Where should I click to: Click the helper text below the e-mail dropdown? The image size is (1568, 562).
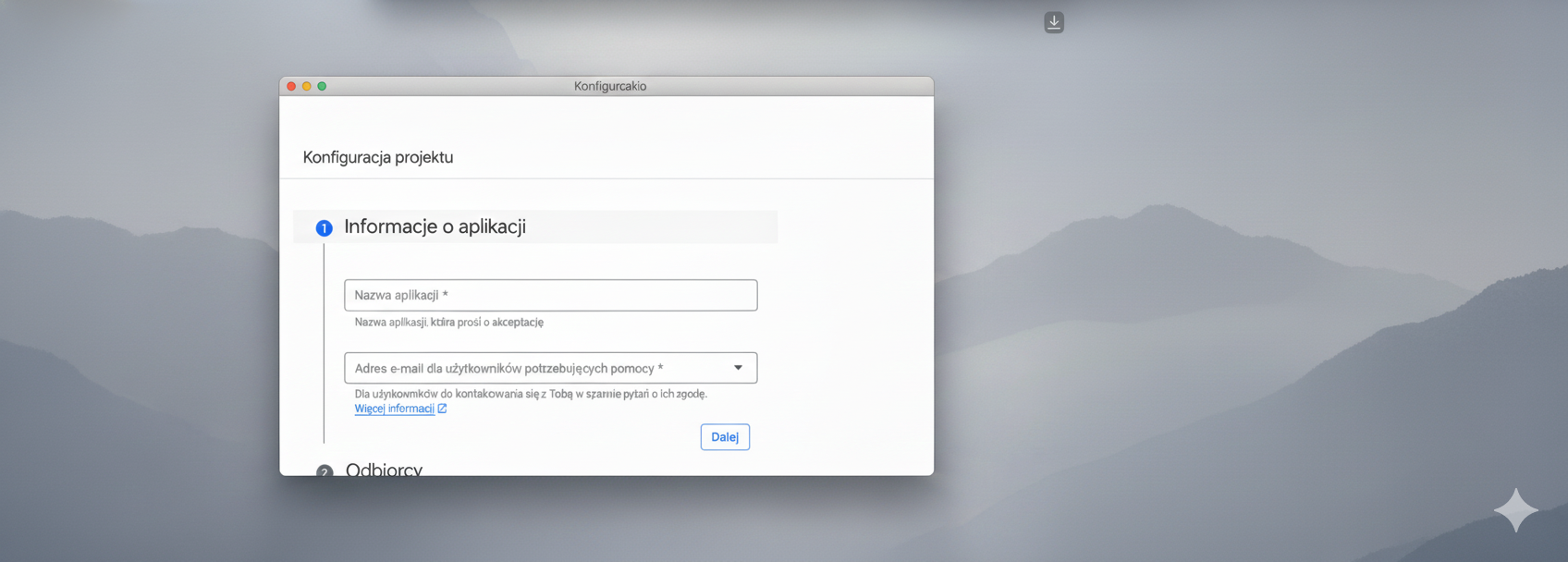pos(531,394)
